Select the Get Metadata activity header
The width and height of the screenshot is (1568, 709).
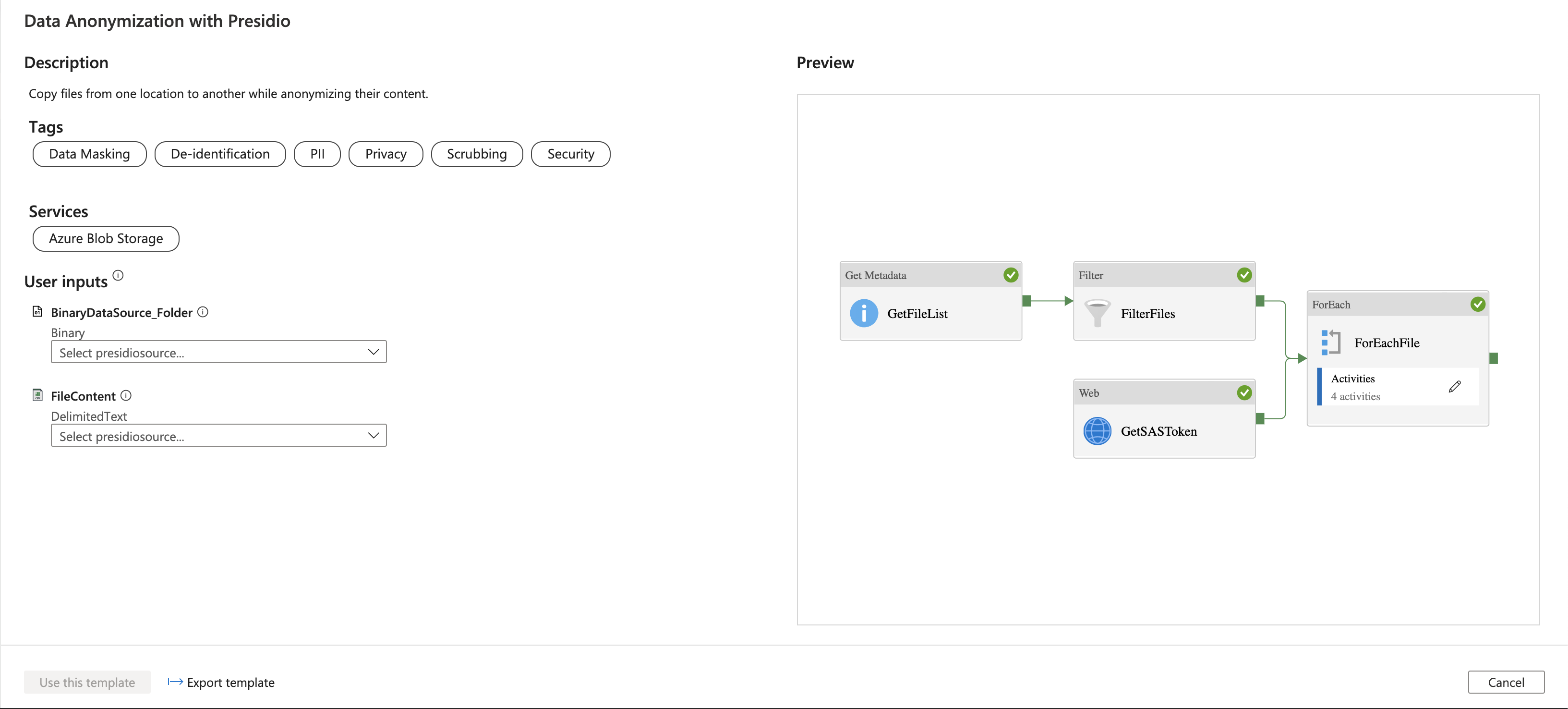point(931,275)
